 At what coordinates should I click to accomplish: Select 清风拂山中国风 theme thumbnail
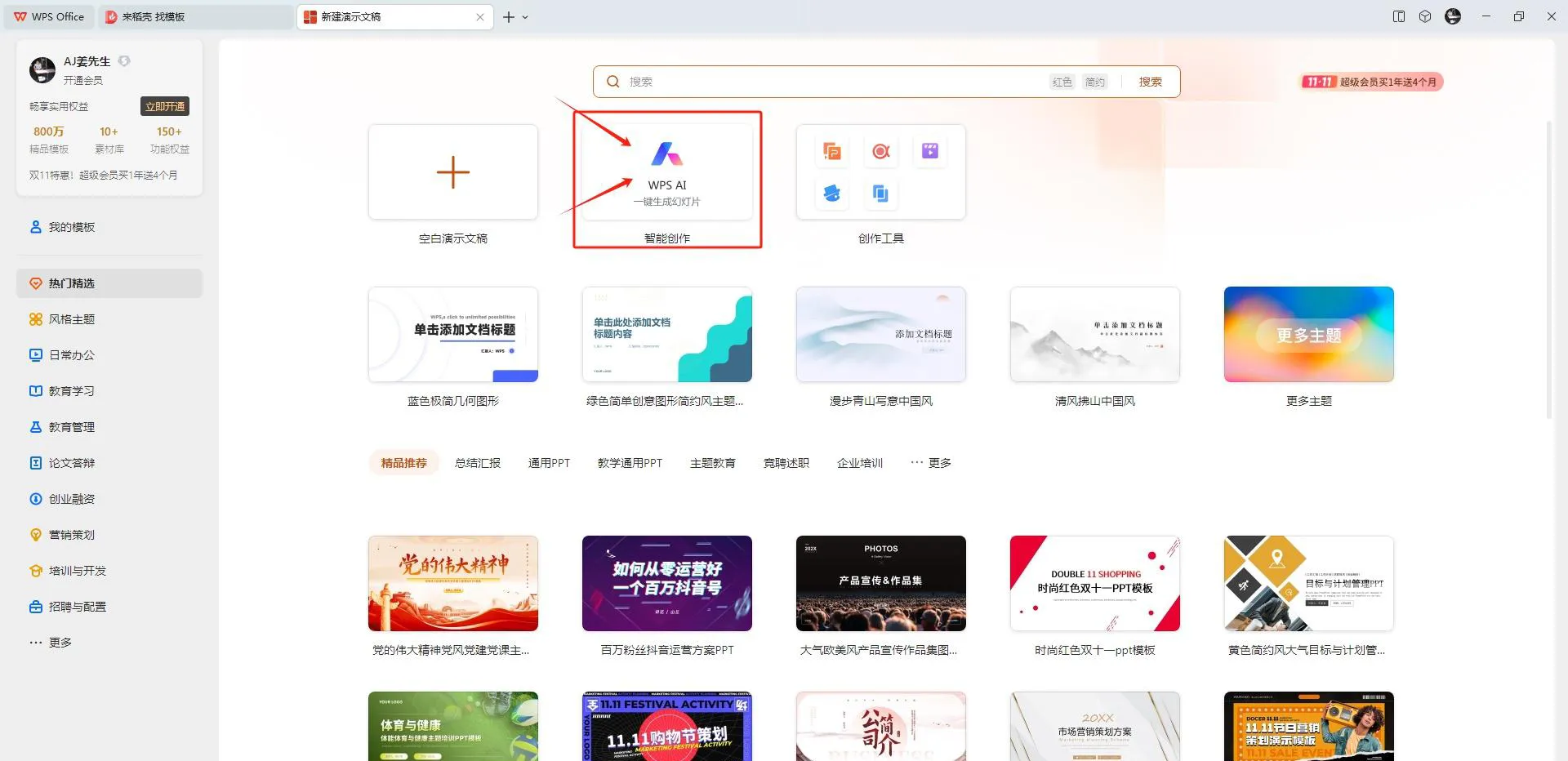[1095, 335]
